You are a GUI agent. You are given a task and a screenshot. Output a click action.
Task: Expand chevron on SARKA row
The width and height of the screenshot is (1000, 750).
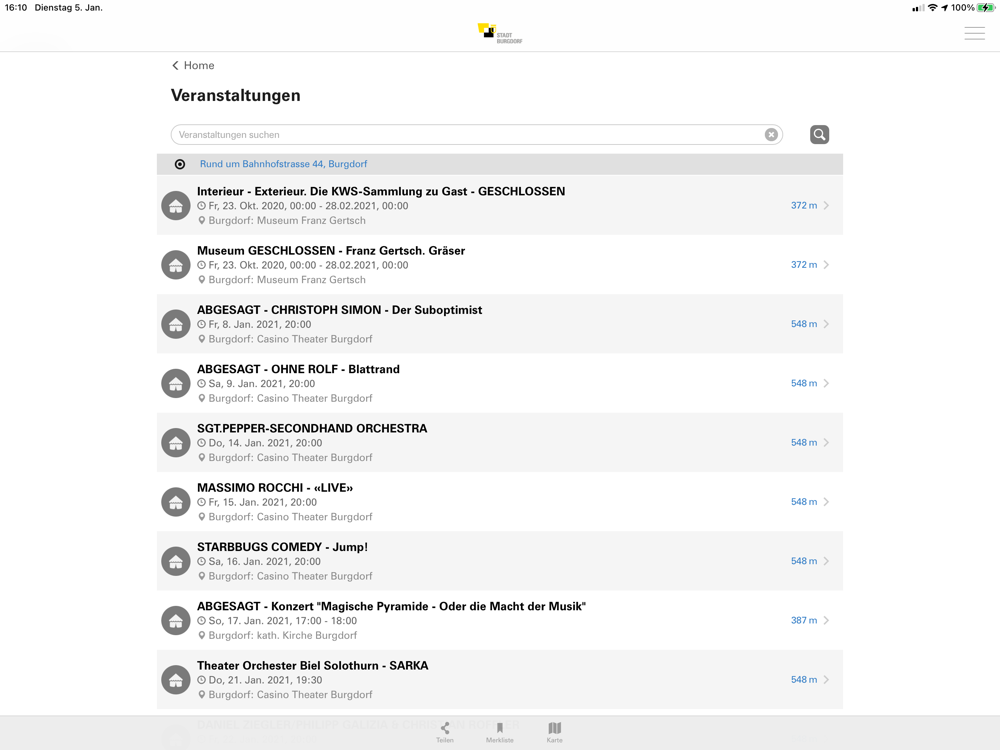[827, 680]
